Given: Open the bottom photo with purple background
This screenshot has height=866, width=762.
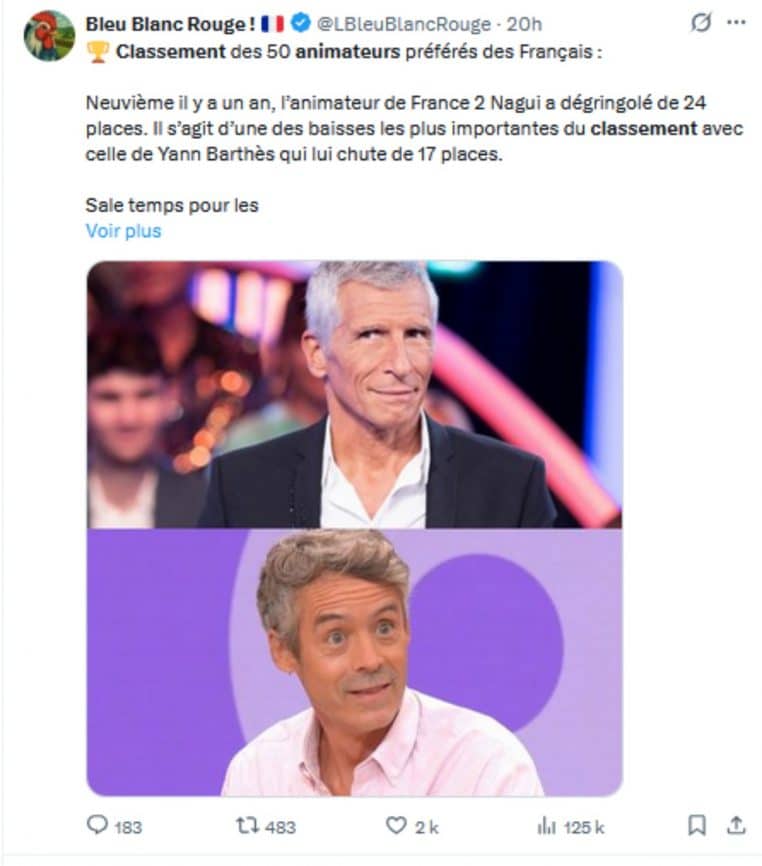Looking at the screenshot, I should 354,662.
